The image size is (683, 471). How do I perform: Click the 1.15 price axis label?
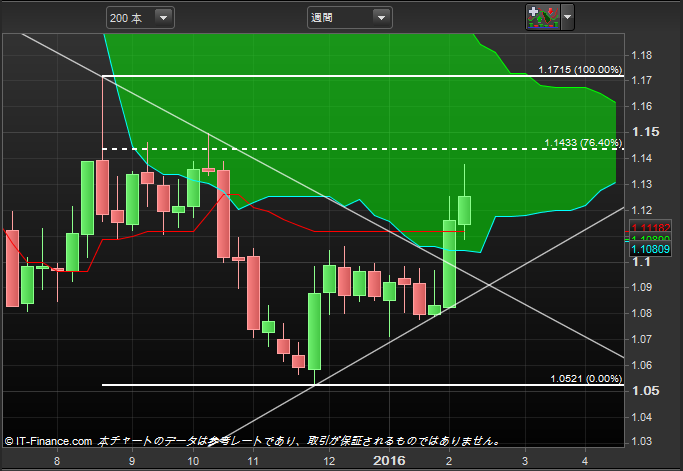pos(646,132)
